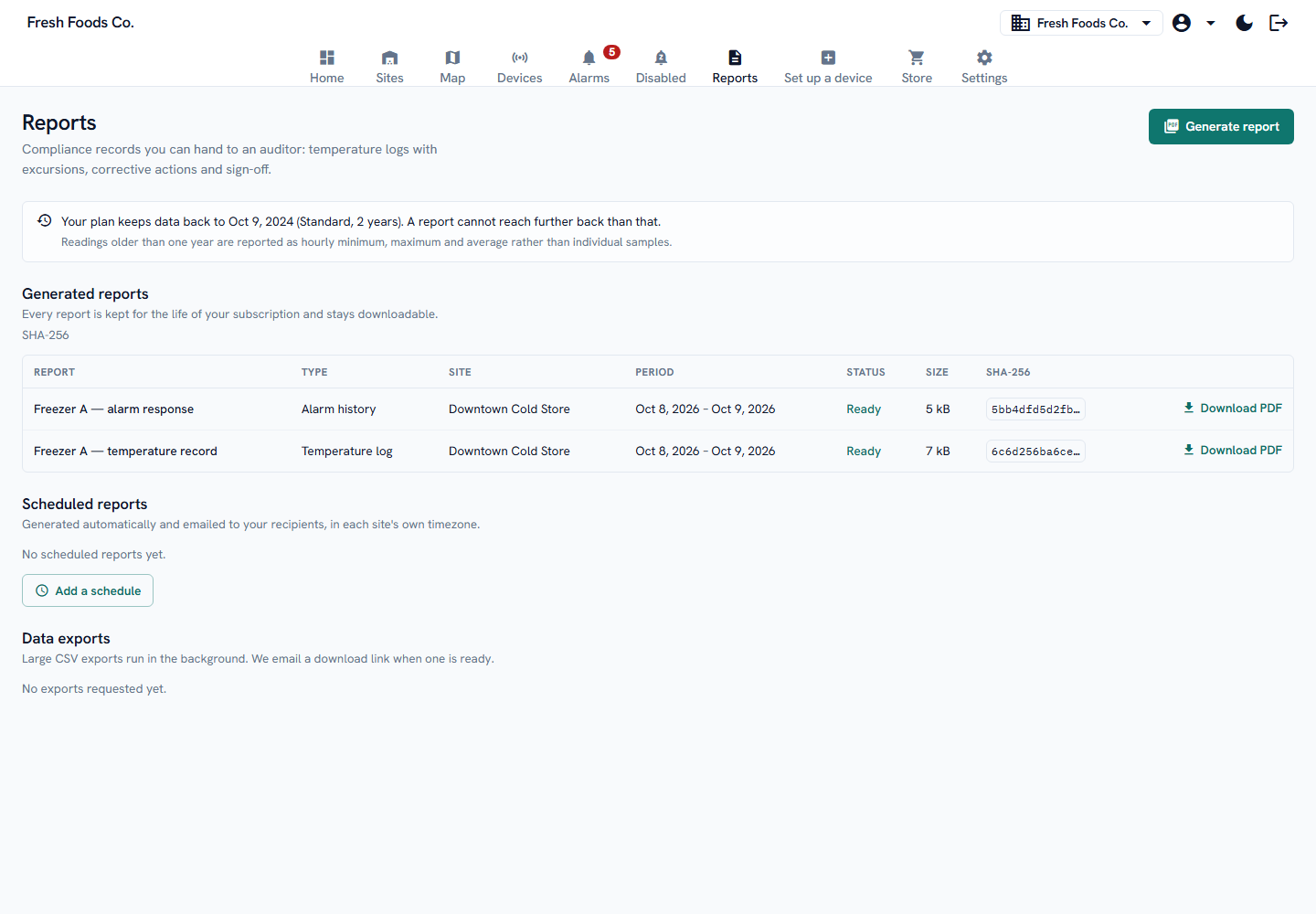Click 'Temperature log' type cell
This screenshot has height=914, width=1316.
tap(347, 452)
